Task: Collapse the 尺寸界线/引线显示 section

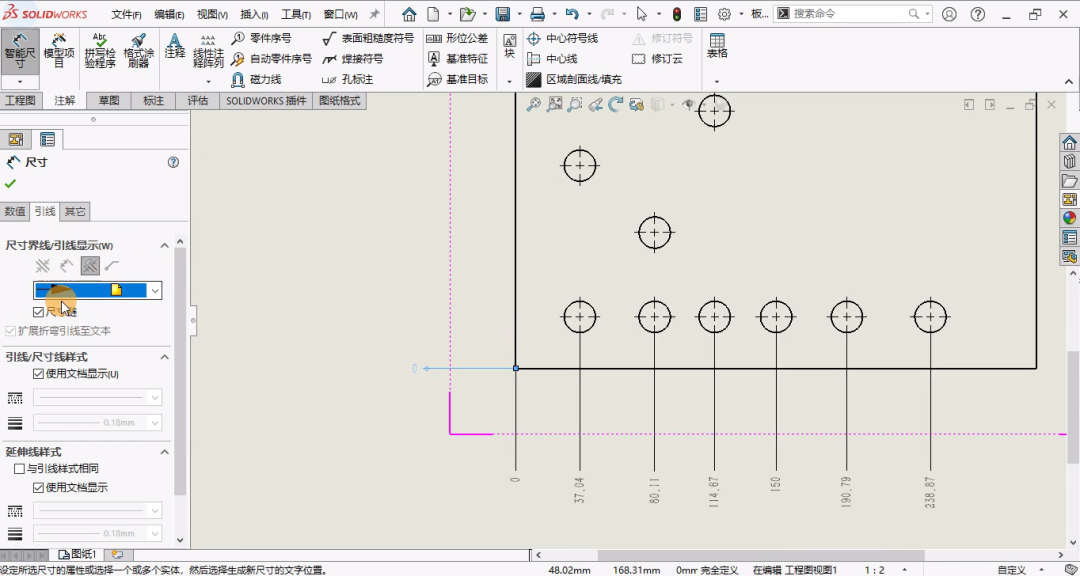Action: click(x=164, y=245)
